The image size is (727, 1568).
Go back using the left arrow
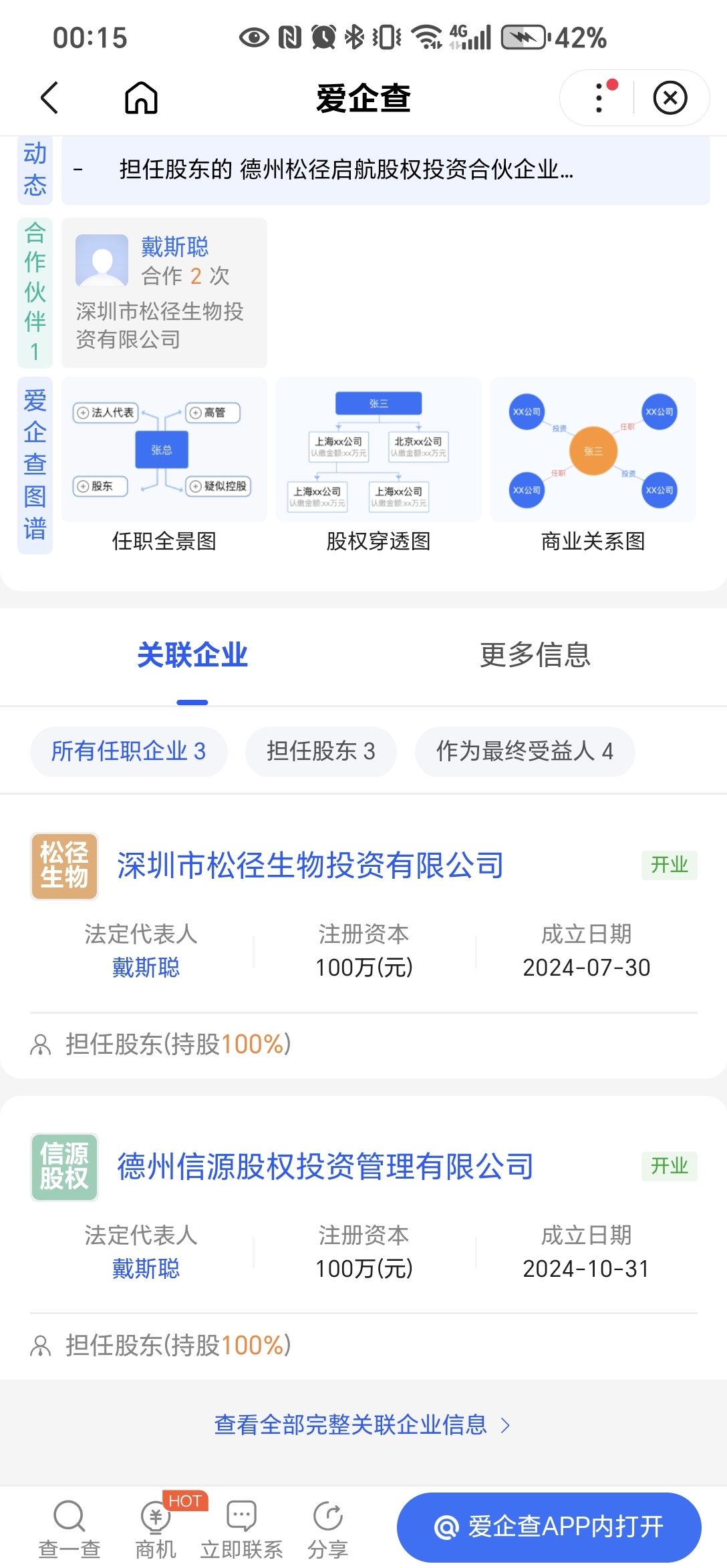tap(50, 98)
